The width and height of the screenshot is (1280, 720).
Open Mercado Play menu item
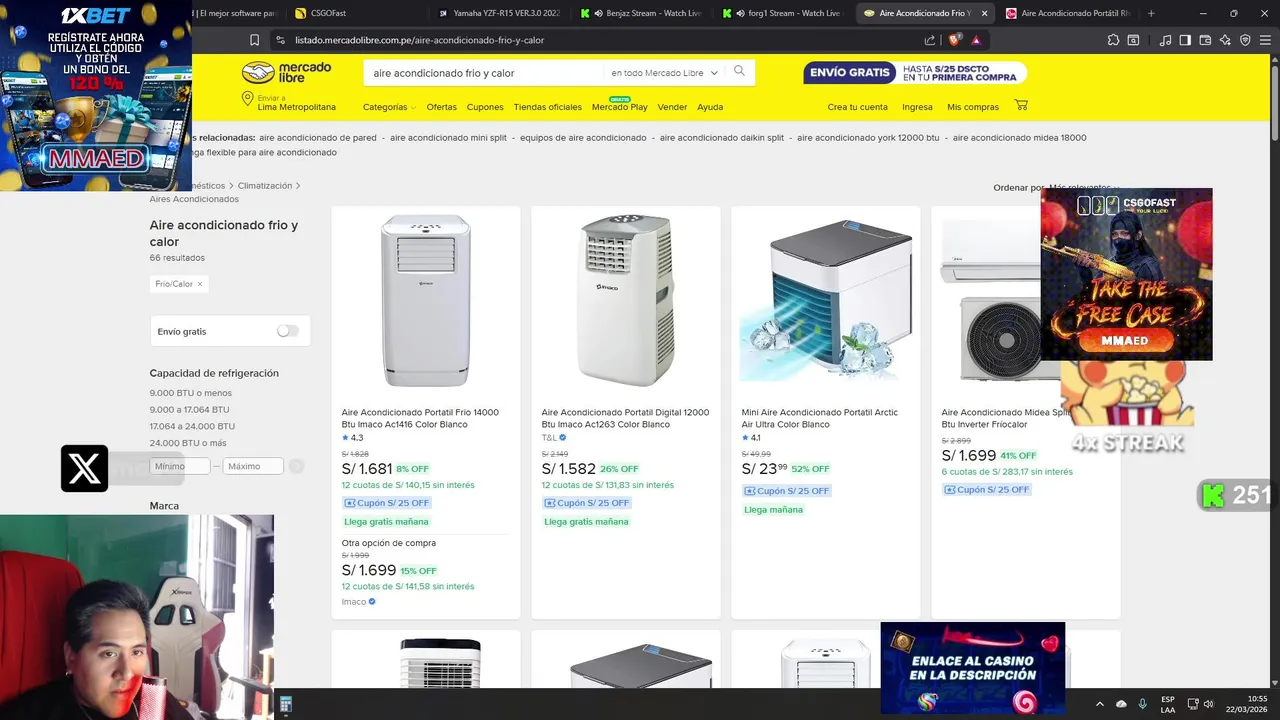click(619, 107)
